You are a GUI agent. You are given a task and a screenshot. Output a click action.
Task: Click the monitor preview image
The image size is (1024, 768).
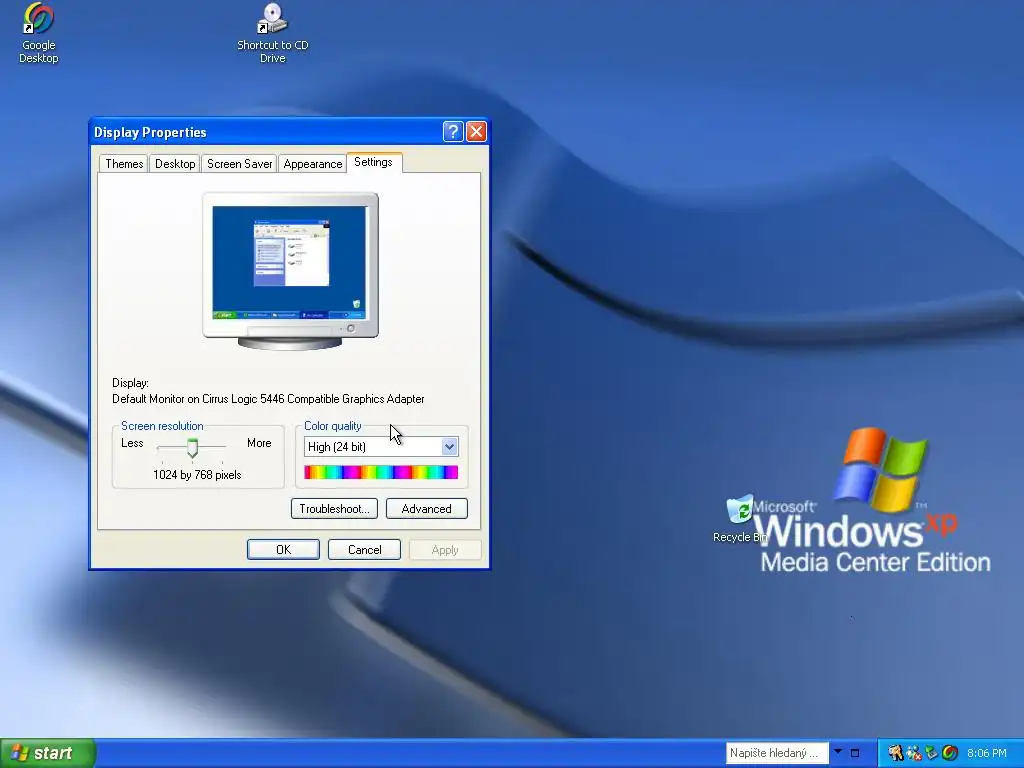coord(291,271)
